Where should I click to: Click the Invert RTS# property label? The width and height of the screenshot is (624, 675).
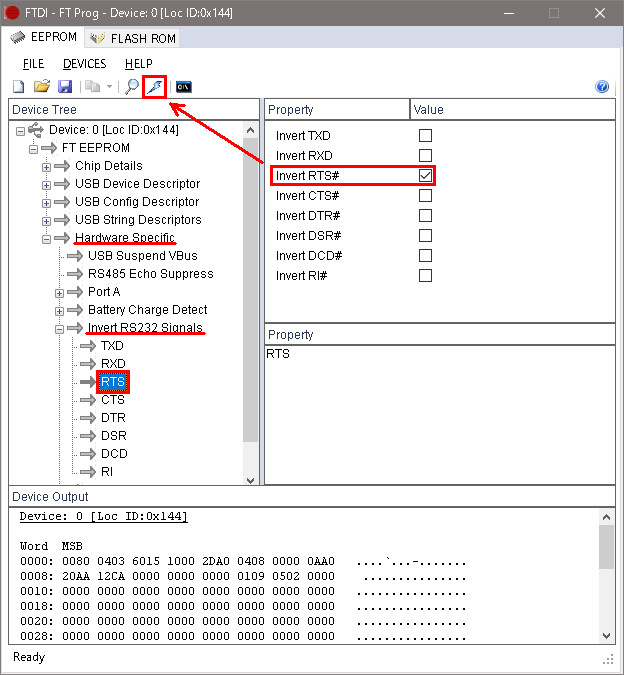308,176
